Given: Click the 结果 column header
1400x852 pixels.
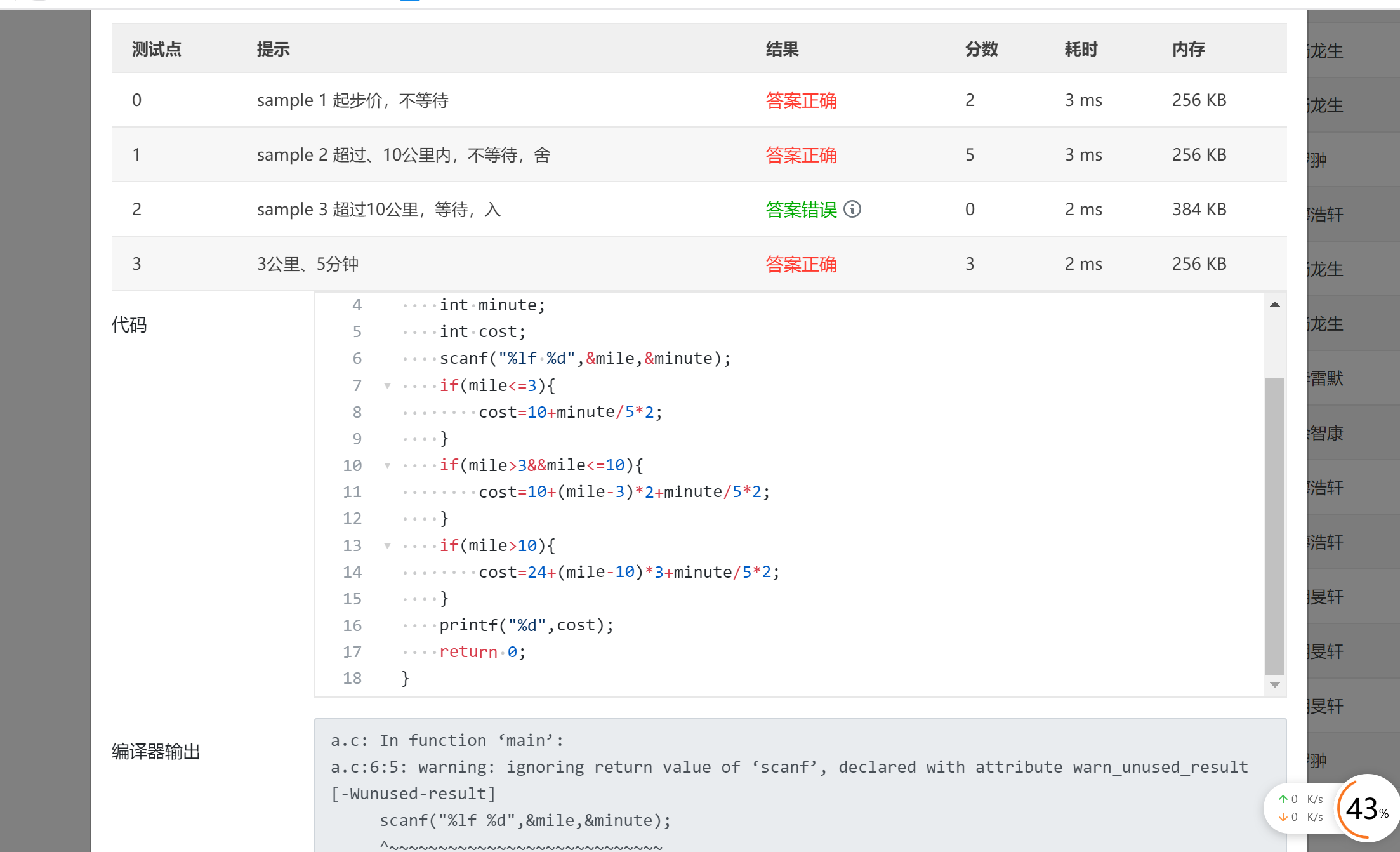Looking at the screenshot, I should 782,49.
